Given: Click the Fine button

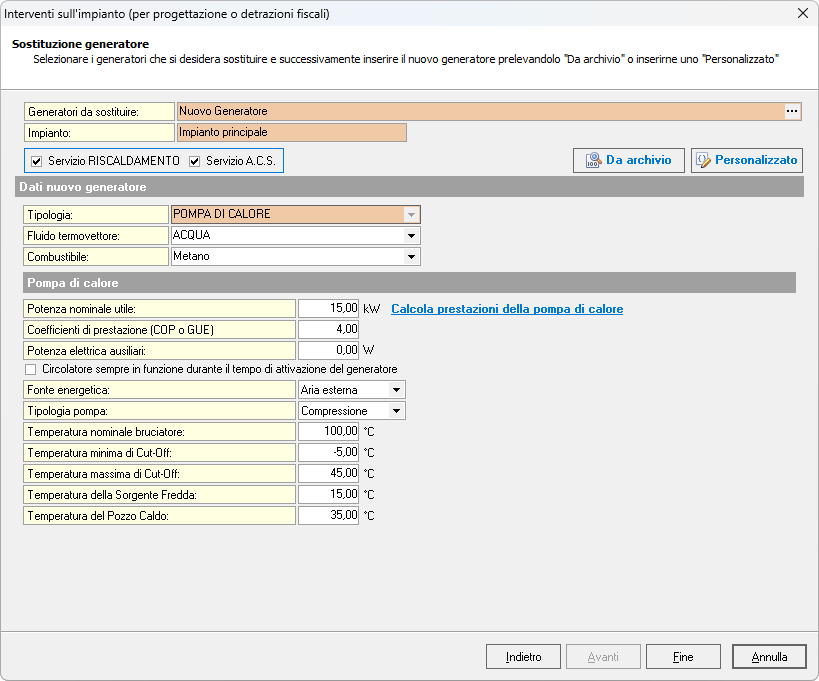Looking at the screenshot, I should point(683,657).
